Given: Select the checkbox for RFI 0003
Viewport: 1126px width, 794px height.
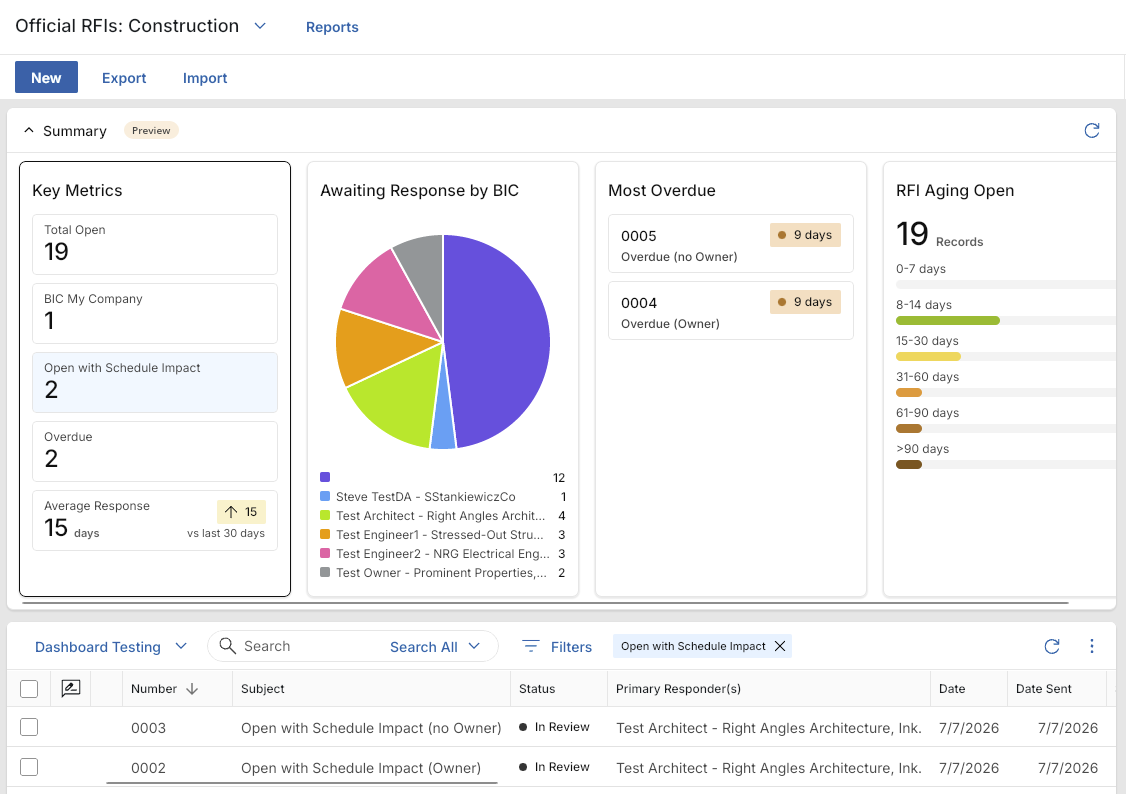Looking at the screenshot, I should pyautogui.click(x=29, y=727).
